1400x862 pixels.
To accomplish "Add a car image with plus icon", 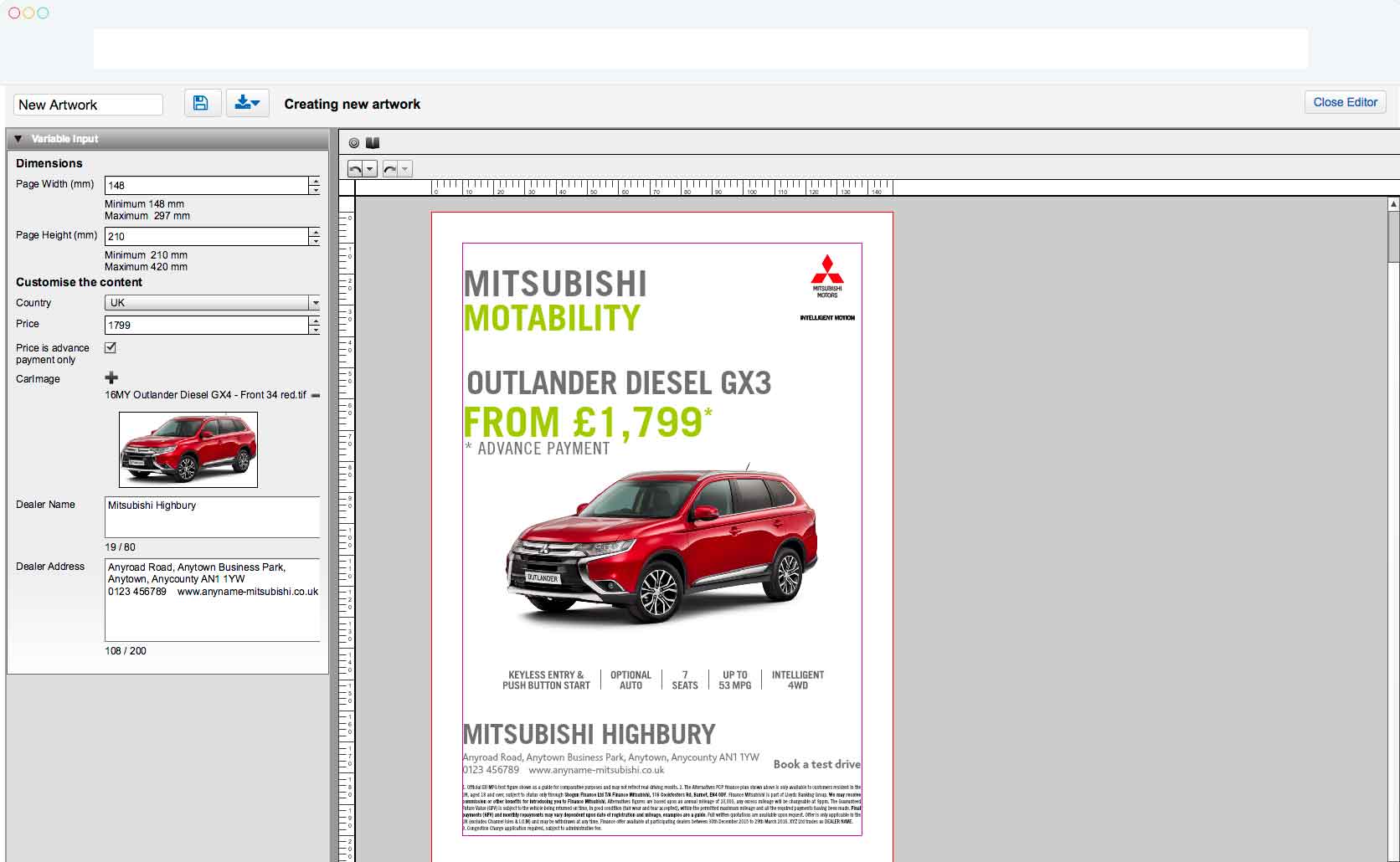I will [x=111, y=378].
